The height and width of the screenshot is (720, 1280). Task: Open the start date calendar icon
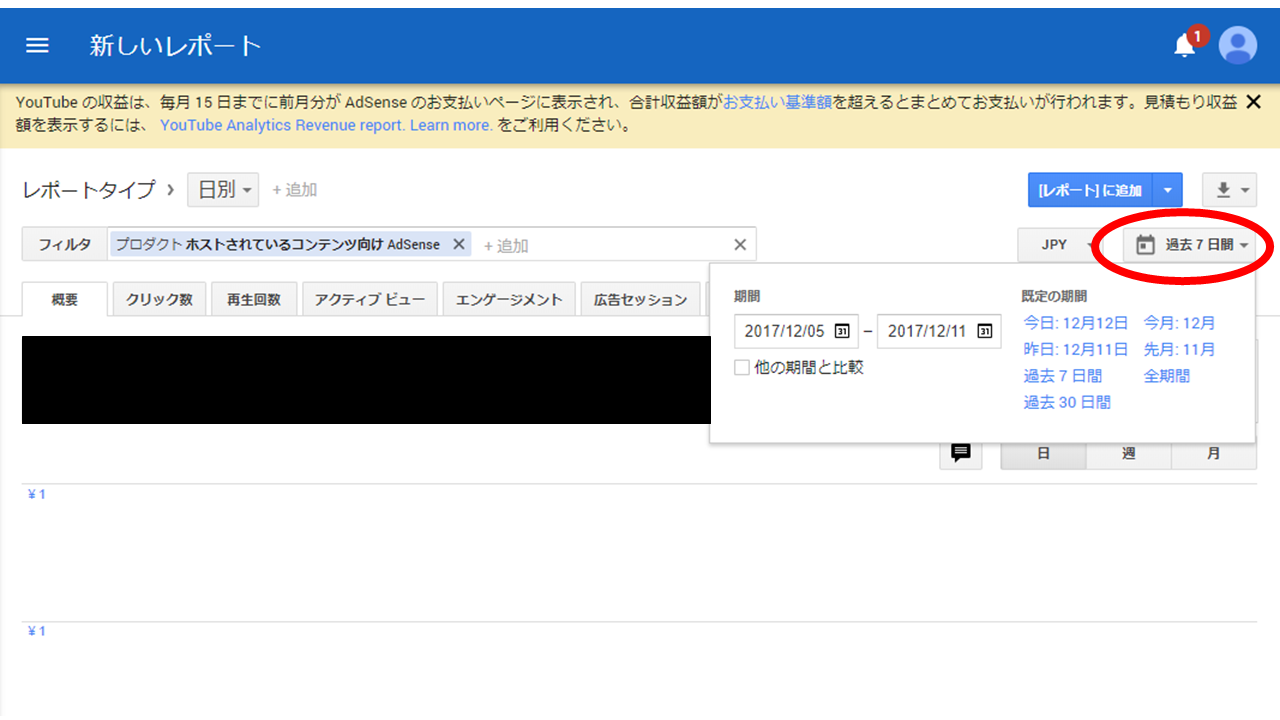842,331
